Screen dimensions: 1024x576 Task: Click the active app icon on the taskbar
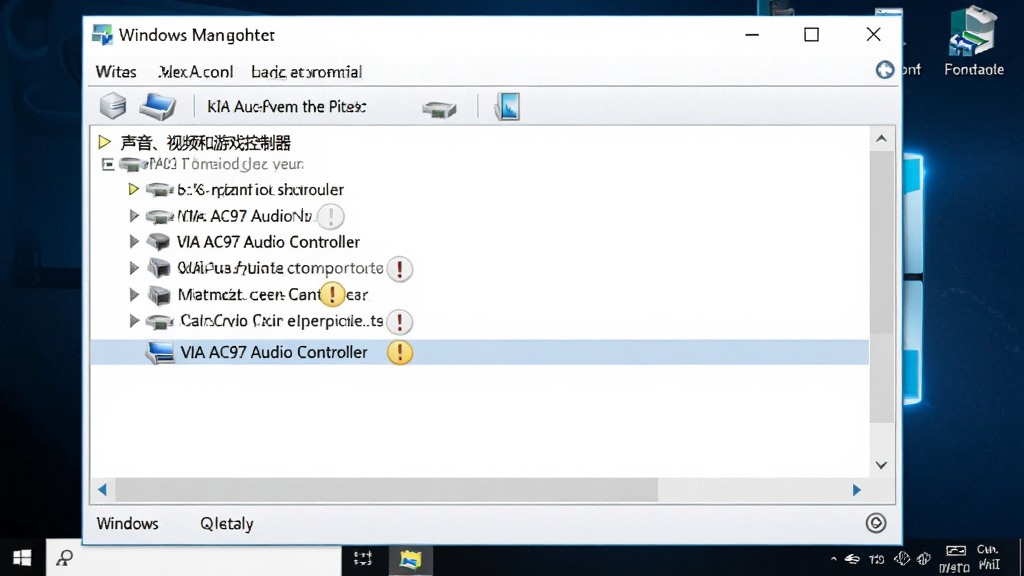pos(411,560)
